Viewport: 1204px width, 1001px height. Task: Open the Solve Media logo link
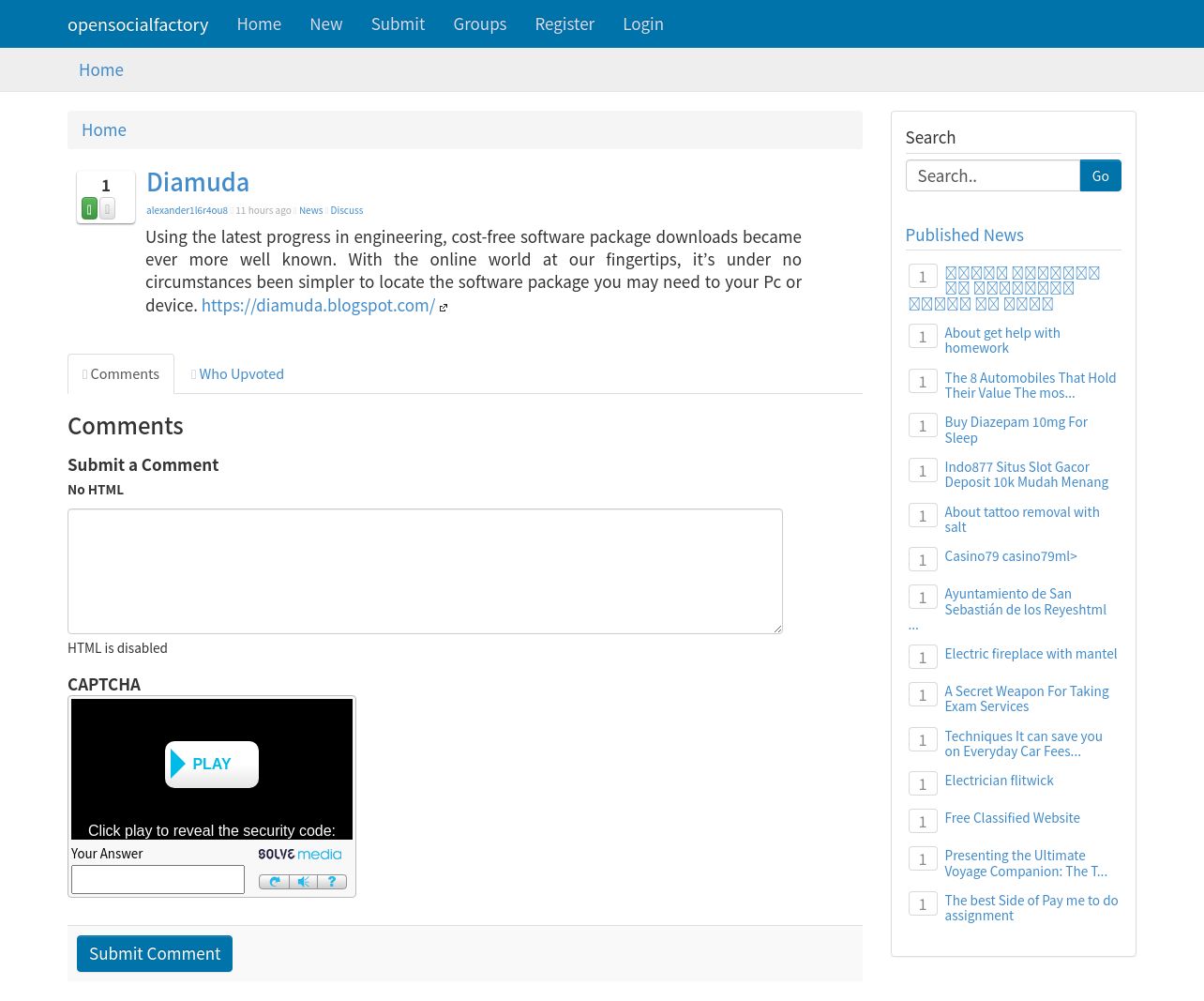300,855
